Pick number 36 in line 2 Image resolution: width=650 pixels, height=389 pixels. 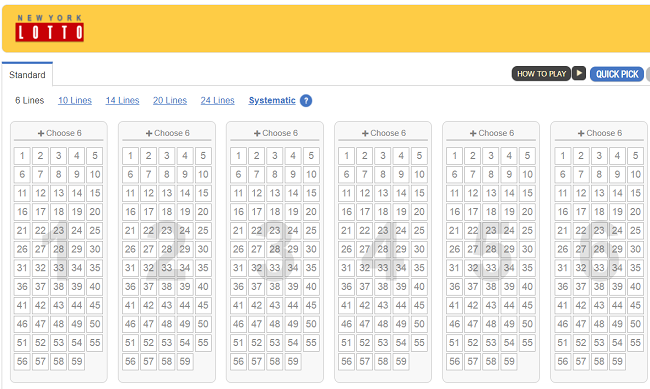[130, 287]
